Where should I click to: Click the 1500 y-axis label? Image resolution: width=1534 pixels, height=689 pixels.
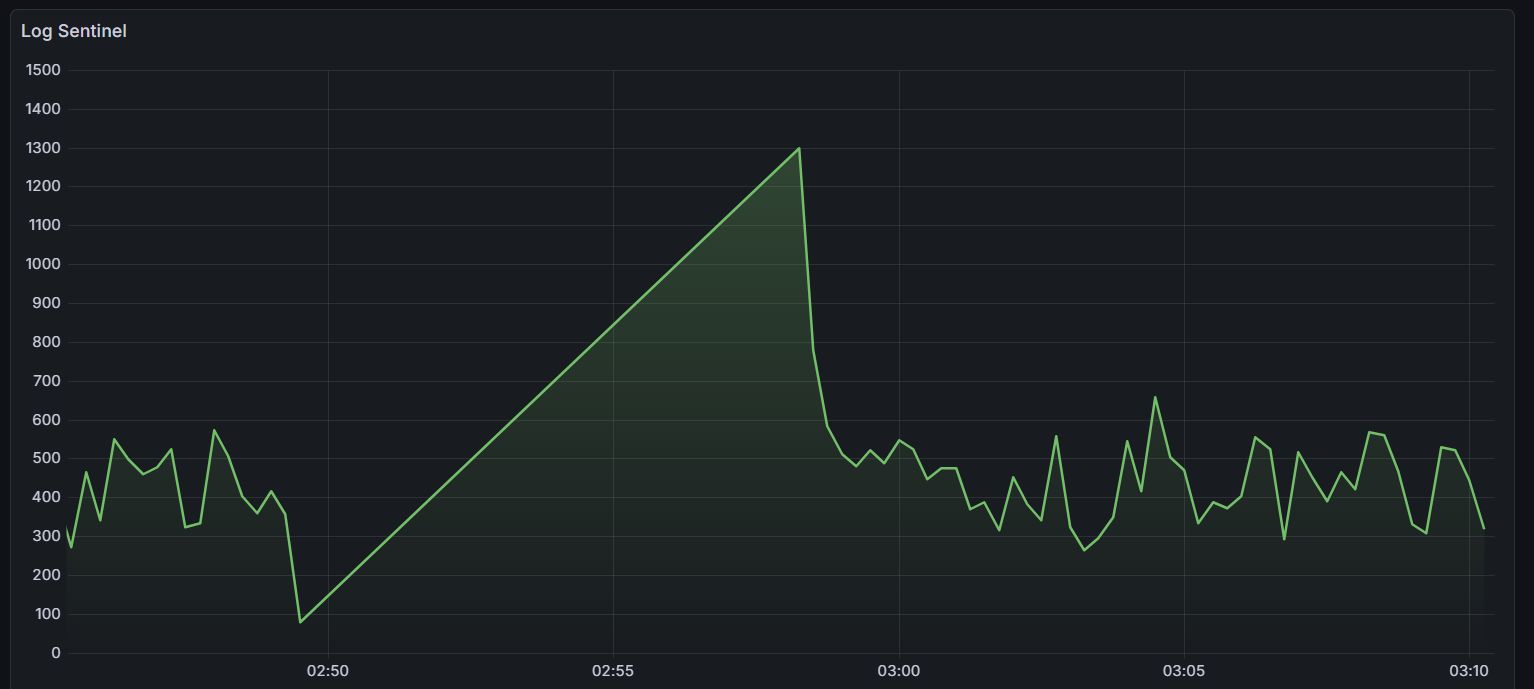pos(44,70)
